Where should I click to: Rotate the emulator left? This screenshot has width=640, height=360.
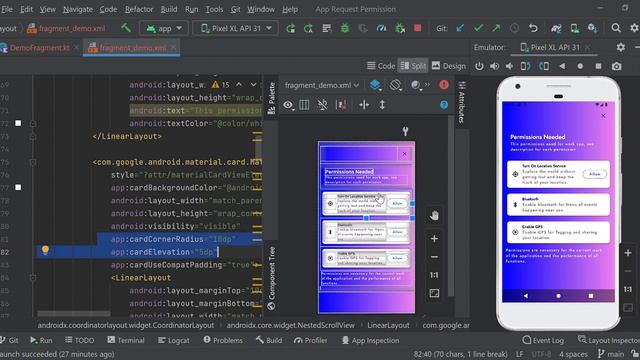point(526,66)
